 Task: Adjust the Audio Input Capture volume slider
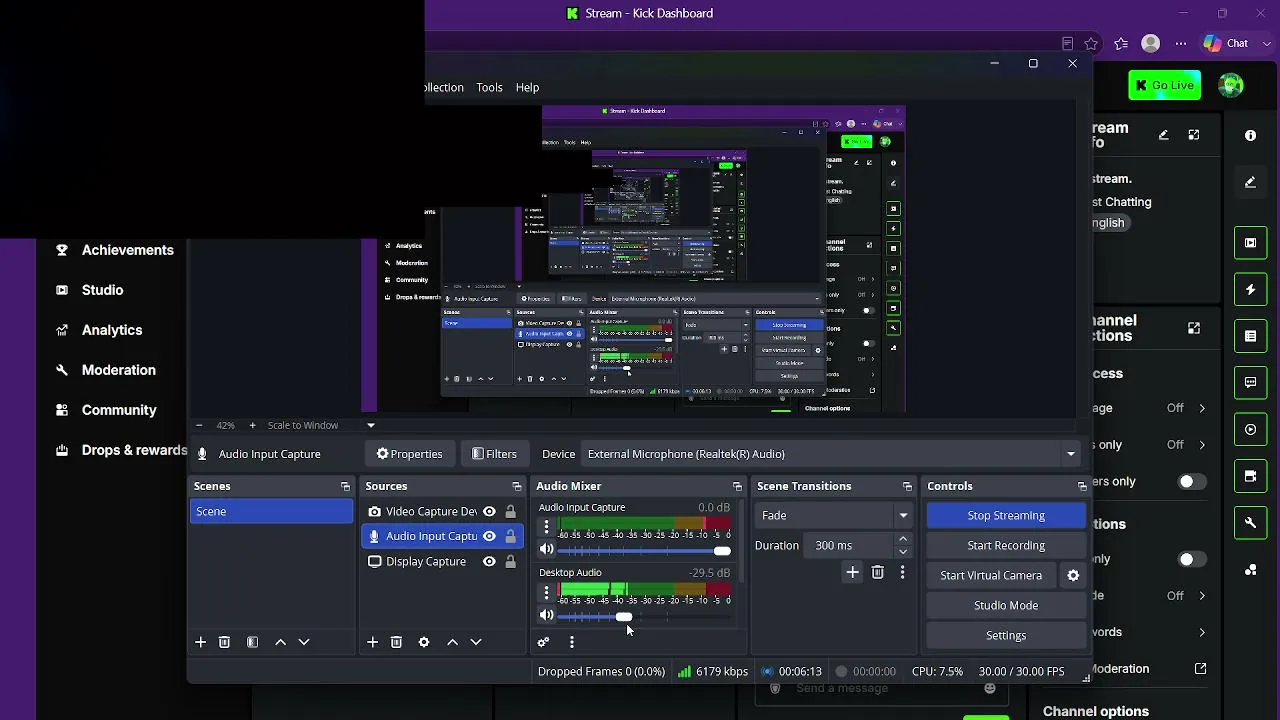tap(722, 550)
